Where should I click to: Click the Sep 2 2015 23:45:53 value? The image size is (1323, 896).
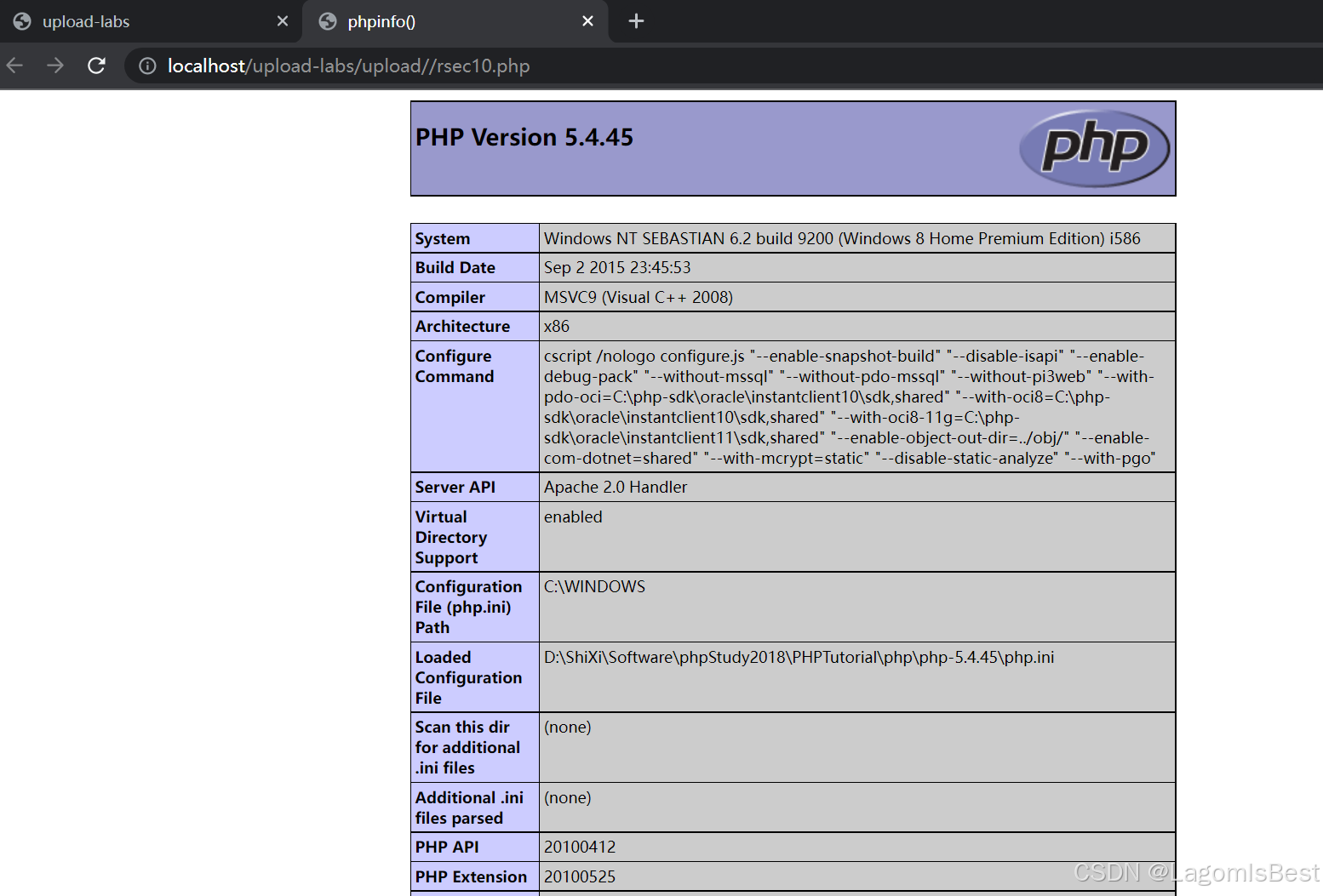pyautogui.click(x=617, y=268)
